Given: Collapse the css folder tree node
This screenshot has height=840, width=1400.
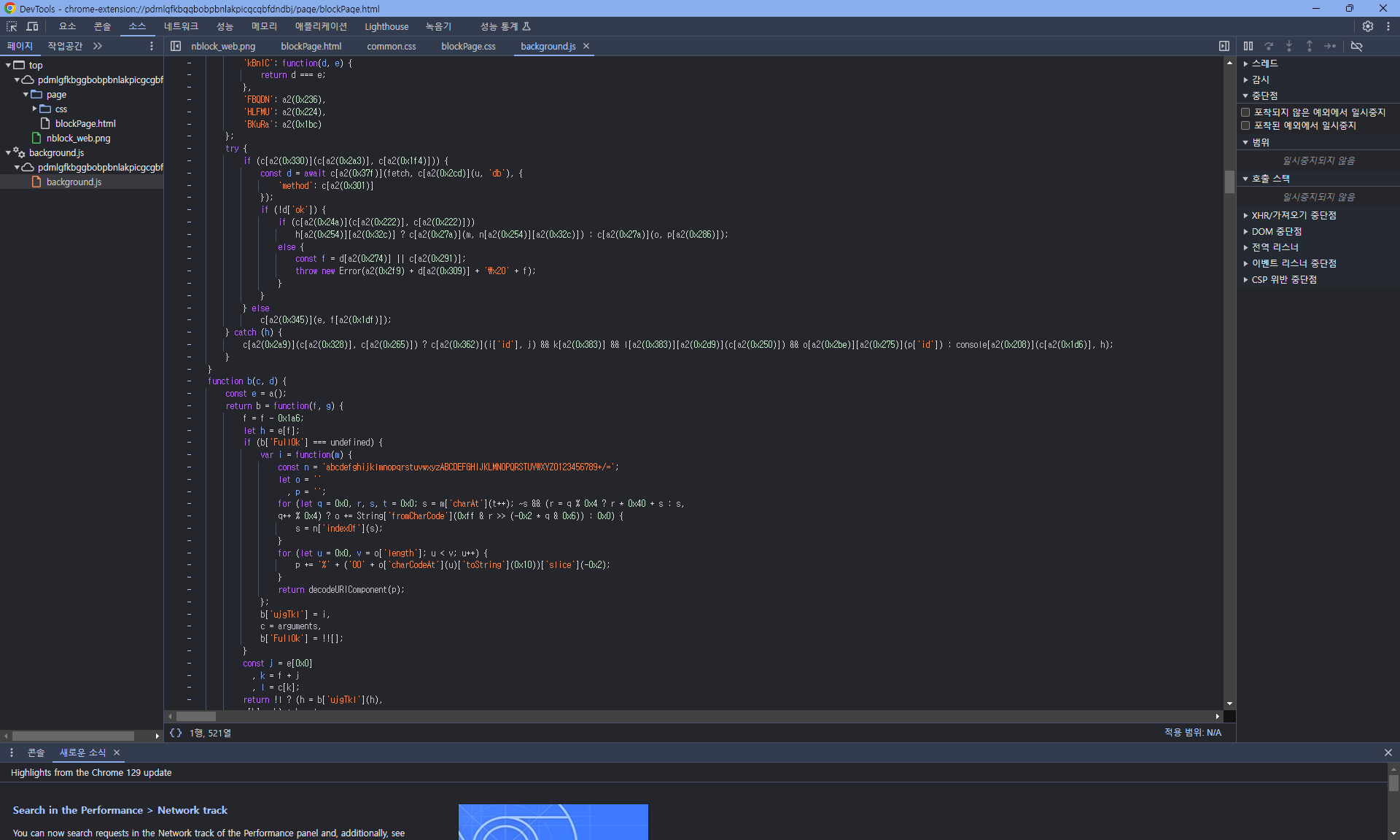Looking at the screenshot, I should 34,109.
